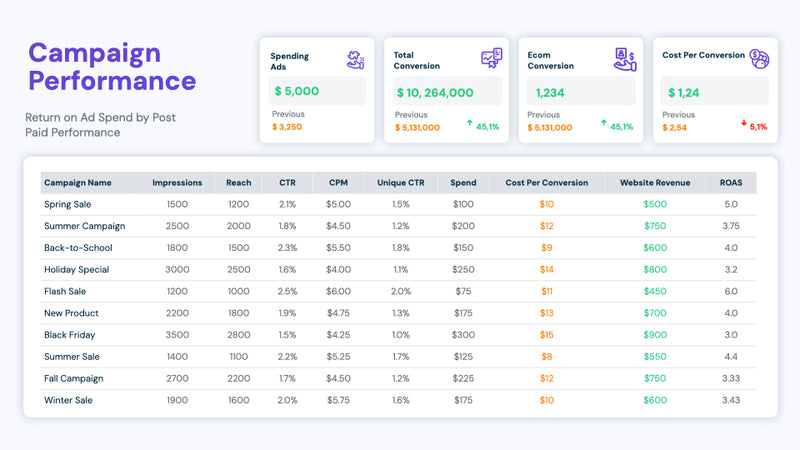This screenshot has height=450, width=800.
Task: Select the Winter Sale campaign name
Action: (68, 400)
